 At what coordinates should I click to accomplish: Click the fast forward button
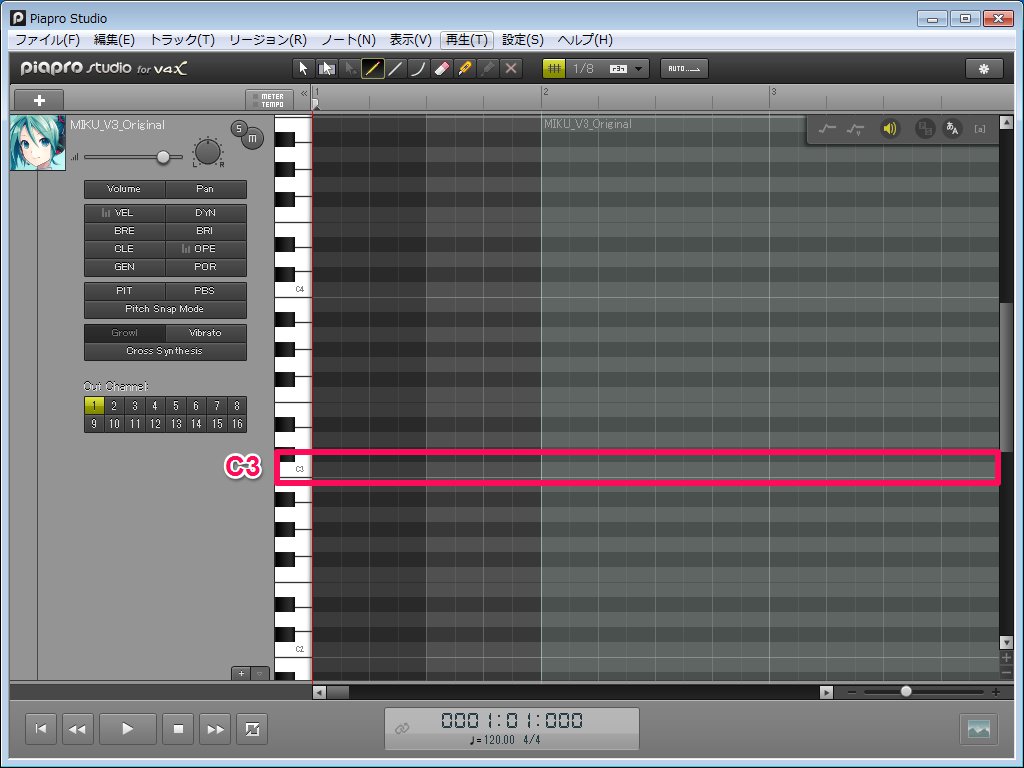(215, 729)
